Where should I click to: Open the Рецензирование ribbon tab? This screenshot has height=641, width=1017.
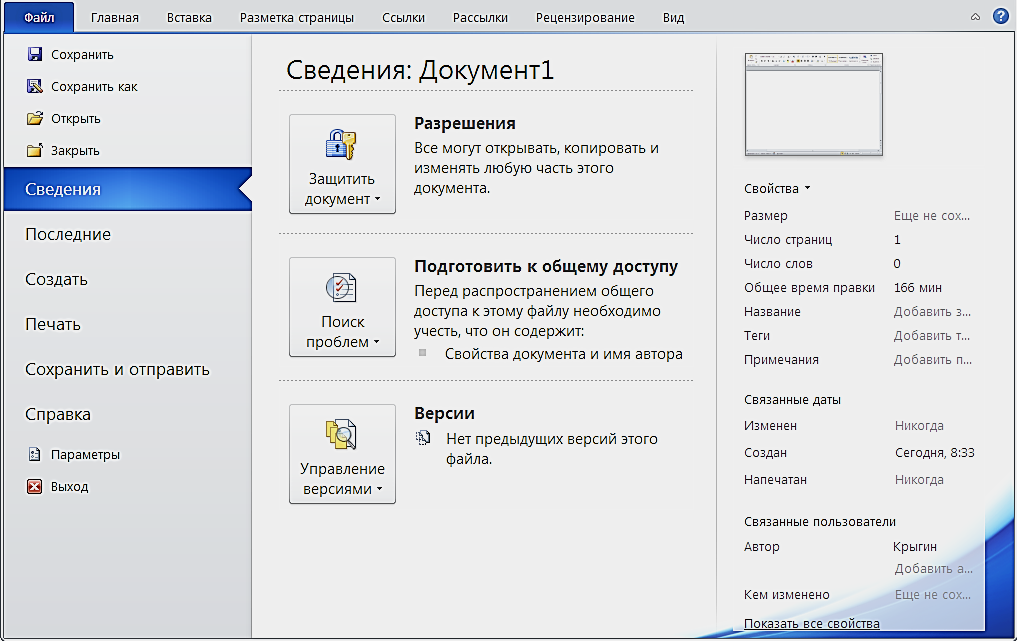click(585, 18)
